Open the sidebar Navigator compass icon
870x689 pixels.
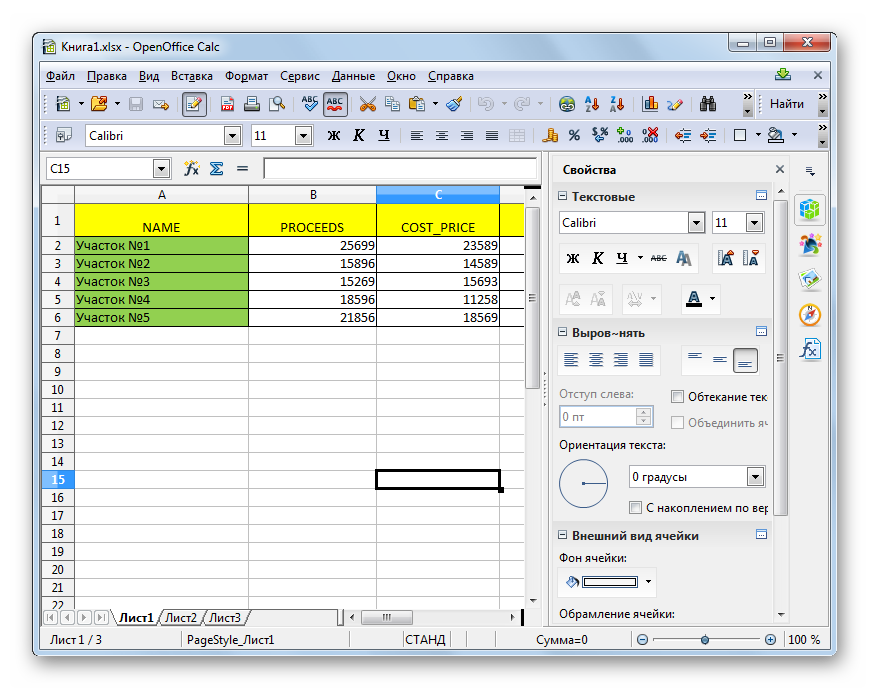pos(810,315)
